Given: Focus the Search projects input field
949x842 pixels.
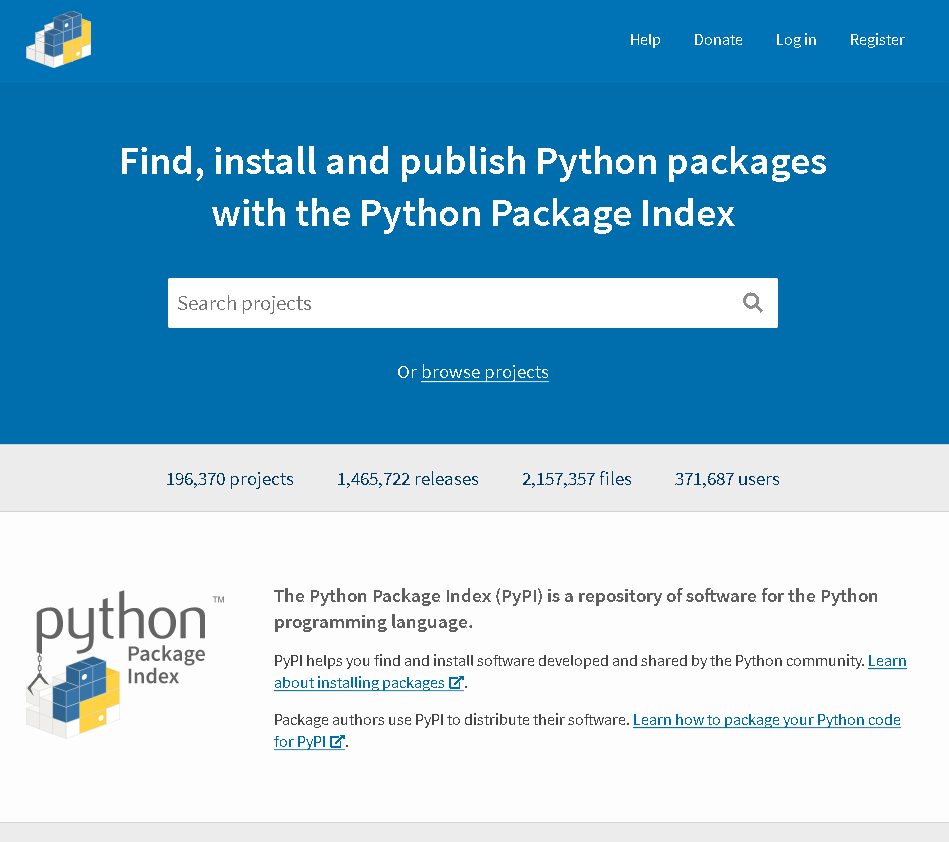Looking at the screenshot, I should [473, 303].
